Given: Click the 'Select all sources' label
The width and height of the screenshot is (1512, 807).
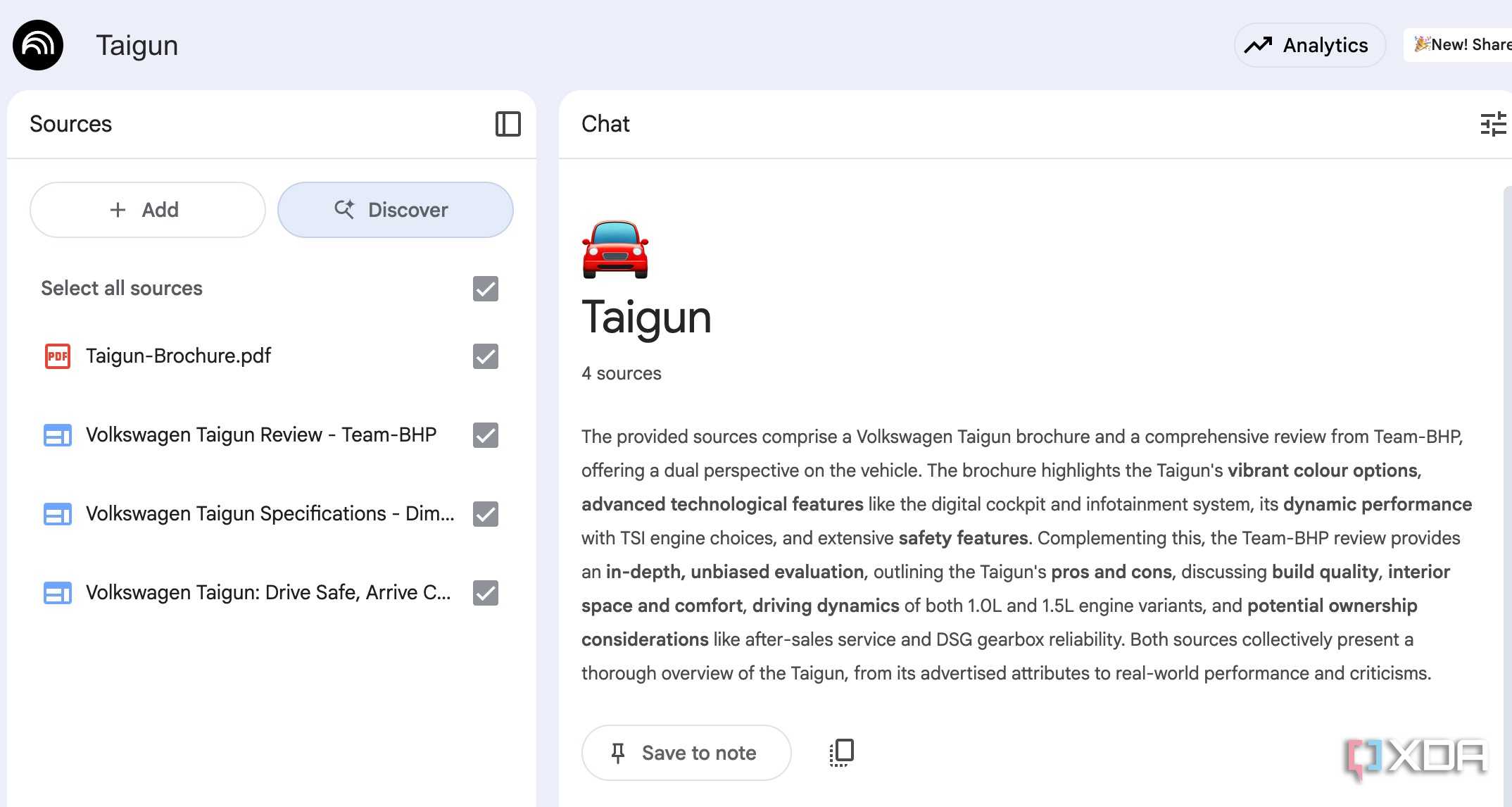Looking at the screenshot, I should pyautogui.click(x=122, y=289).
